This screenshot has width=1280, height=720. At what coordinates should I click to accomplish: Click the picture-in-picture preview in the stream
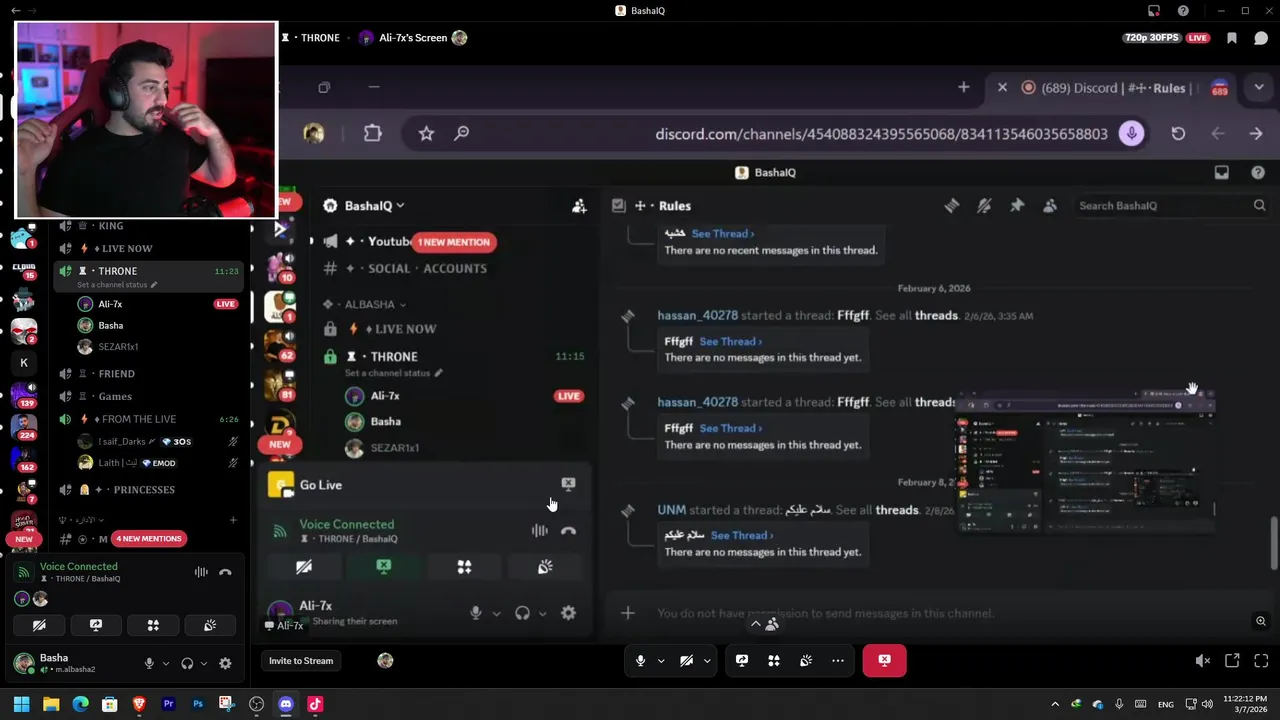tap(1086, 462)
